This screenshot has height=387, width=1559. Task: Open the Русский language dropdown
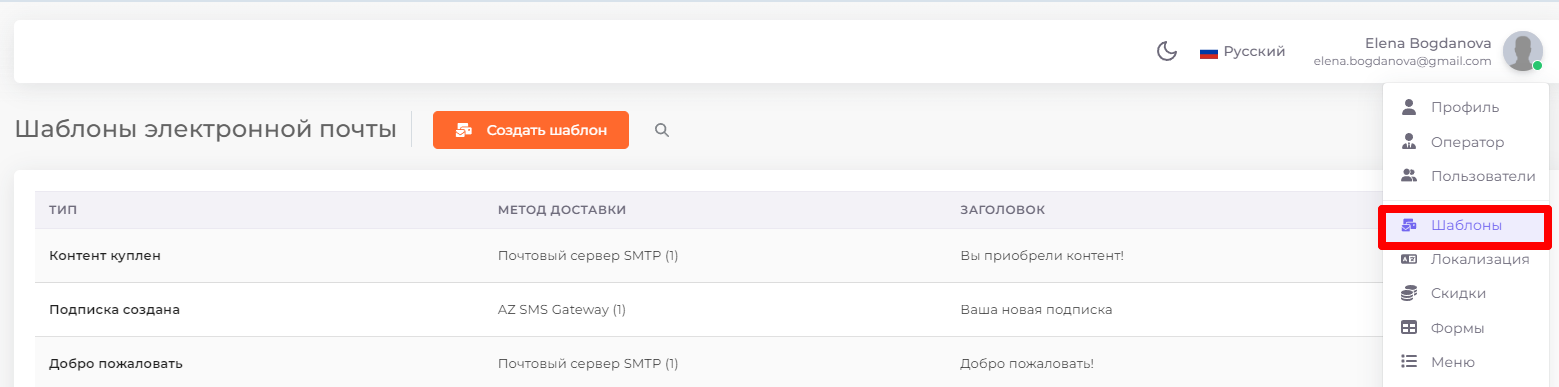tap(1242, 51)
